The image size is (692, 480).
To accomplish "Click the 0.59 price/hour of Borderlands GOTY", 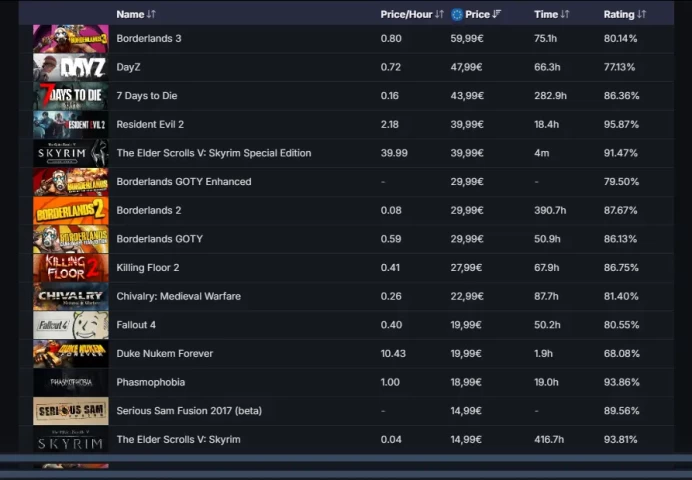I will coord(391,239).
